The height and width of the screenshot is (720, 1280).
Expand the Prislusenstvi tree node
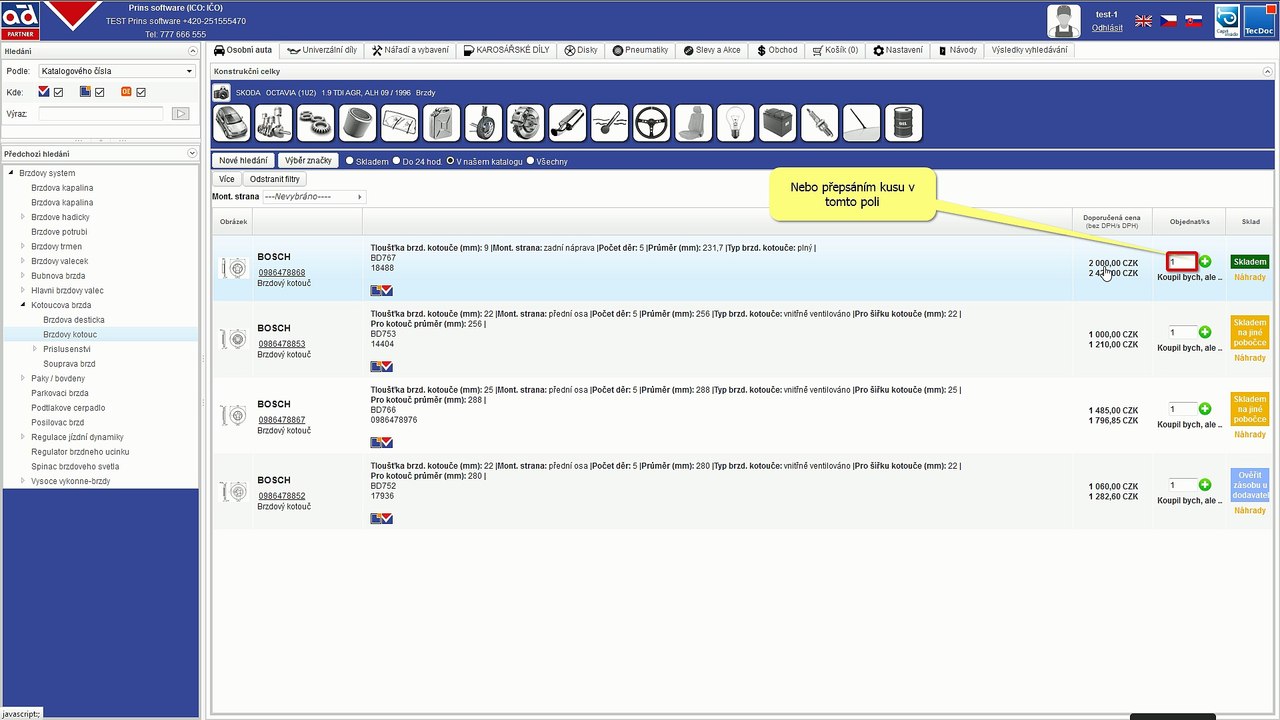pyautogui.click(x=35, y=349)
